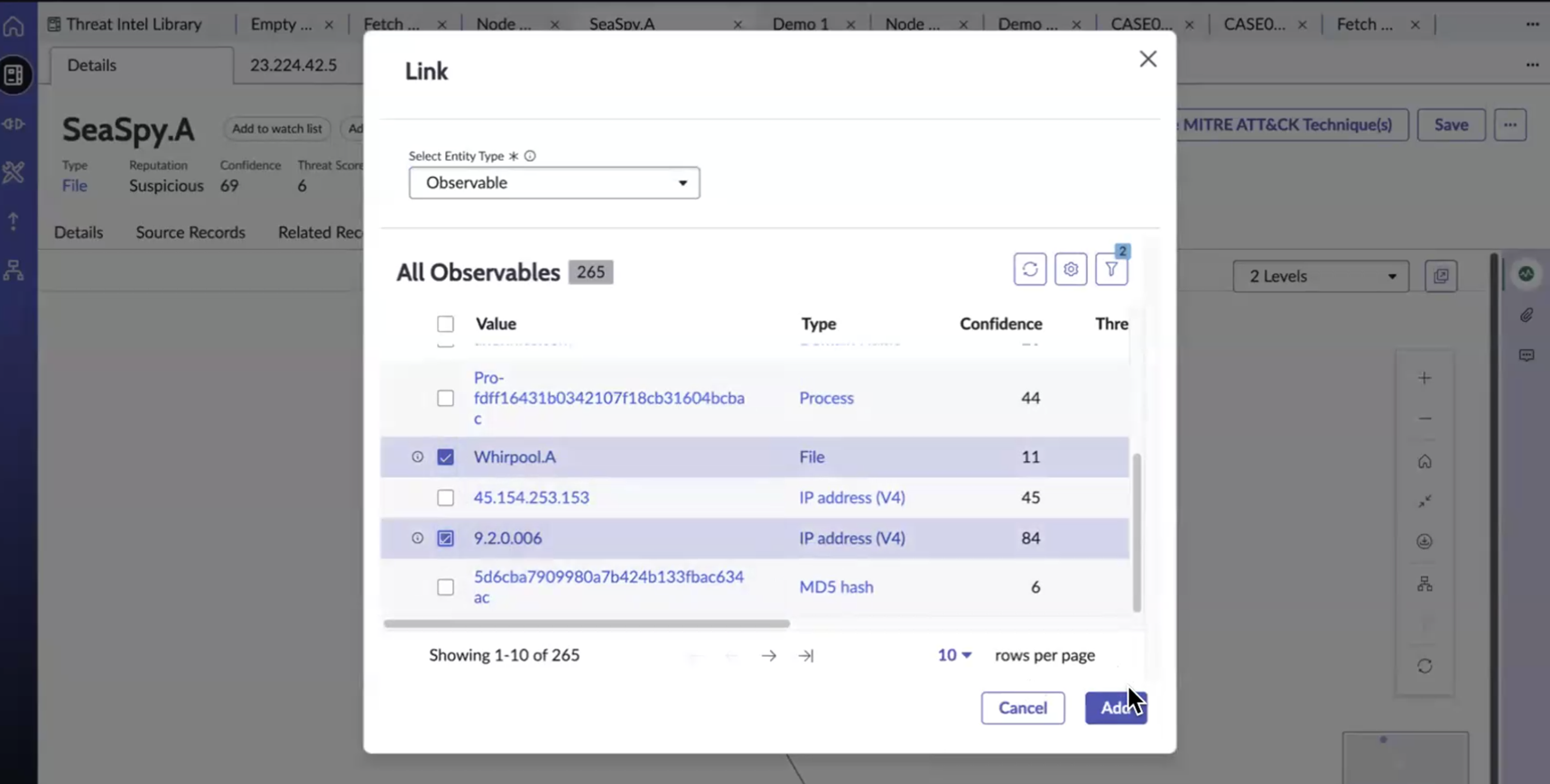Close the Link dialog with the X
1550x784 pixels.
[x=1148, y=59]
